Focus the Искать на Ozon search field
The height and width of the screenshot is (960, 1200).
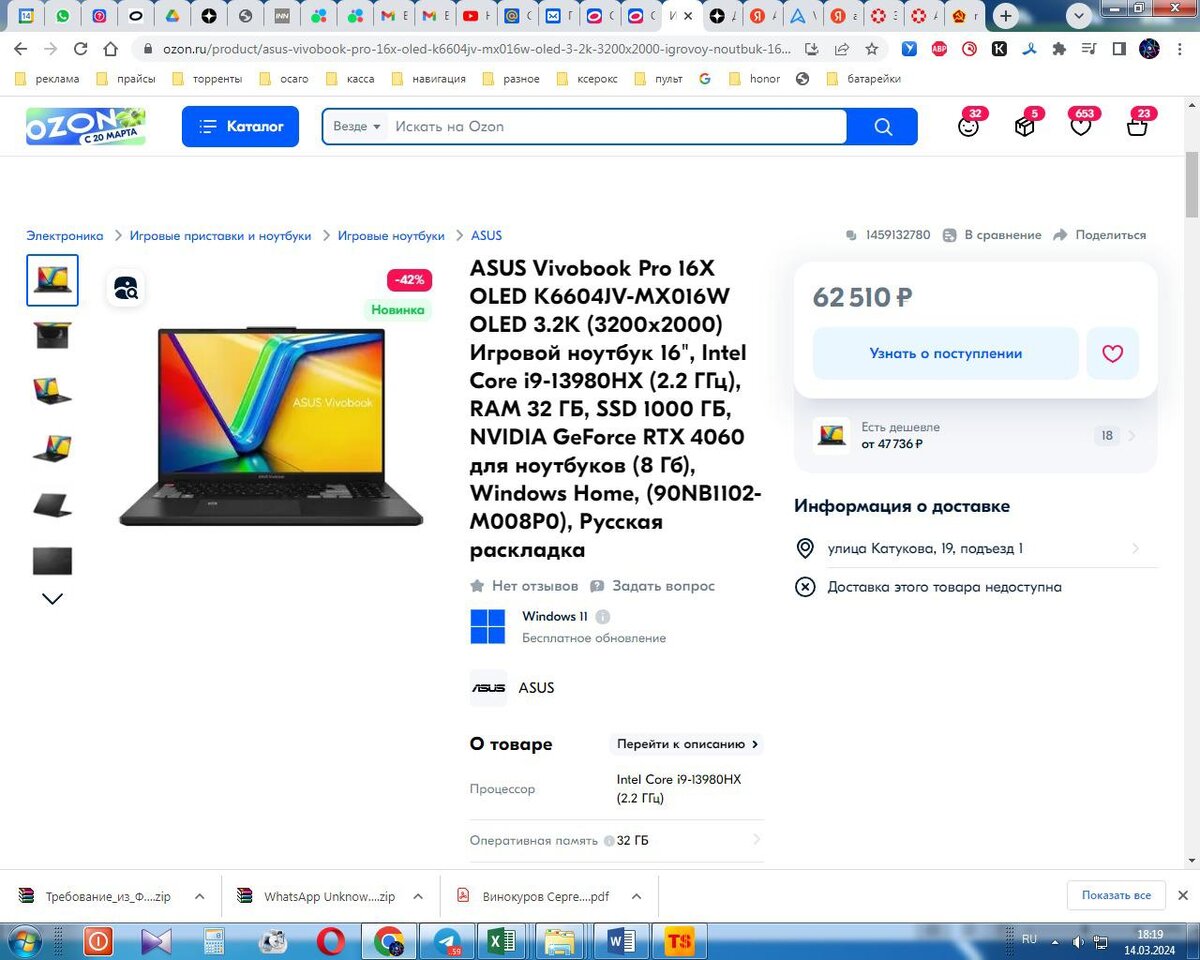[x=617, y=127]
